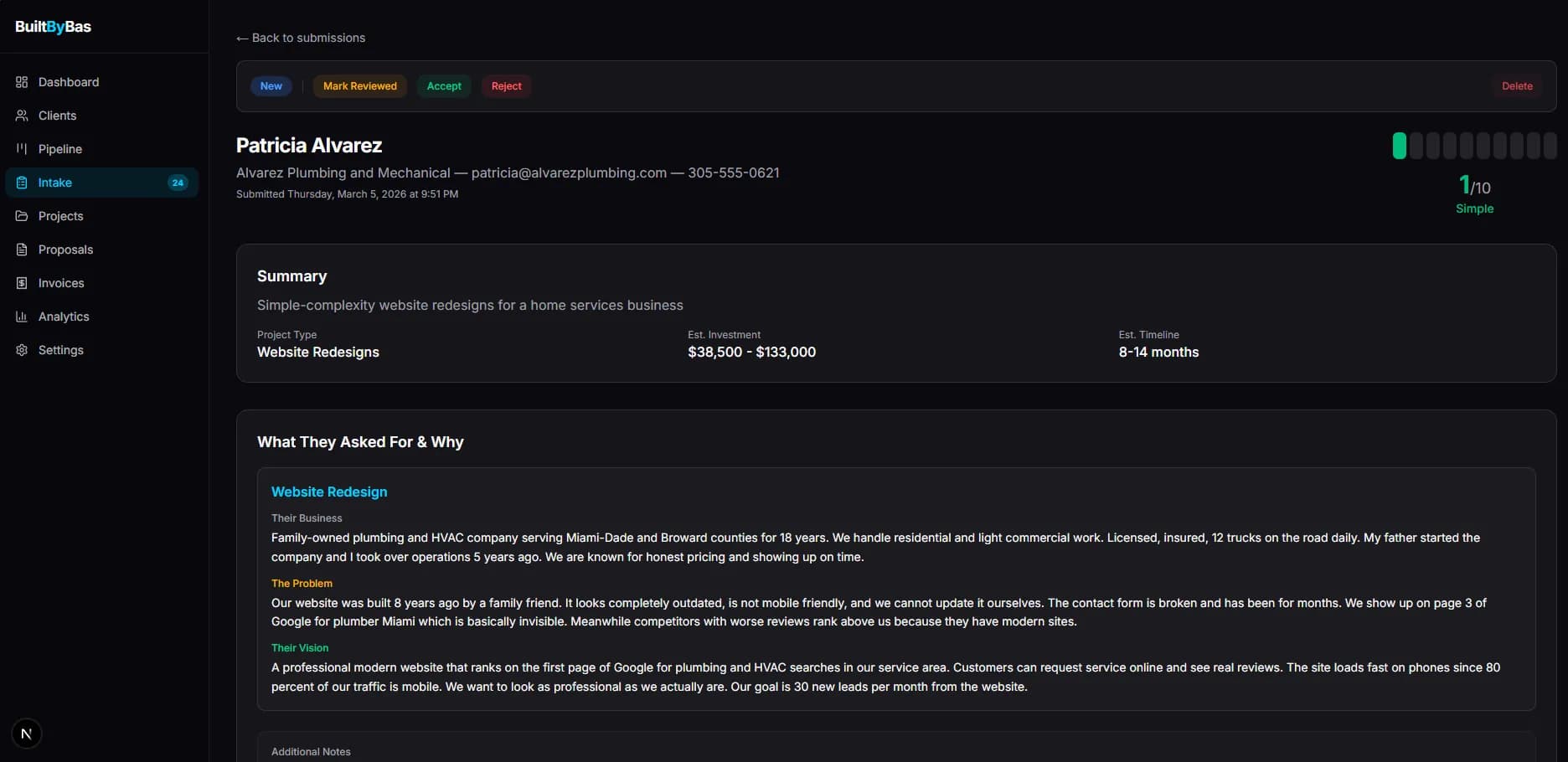Open the round N badge at bottom-left
This screenshot has width=1568, height=762.
pos(27,734)
